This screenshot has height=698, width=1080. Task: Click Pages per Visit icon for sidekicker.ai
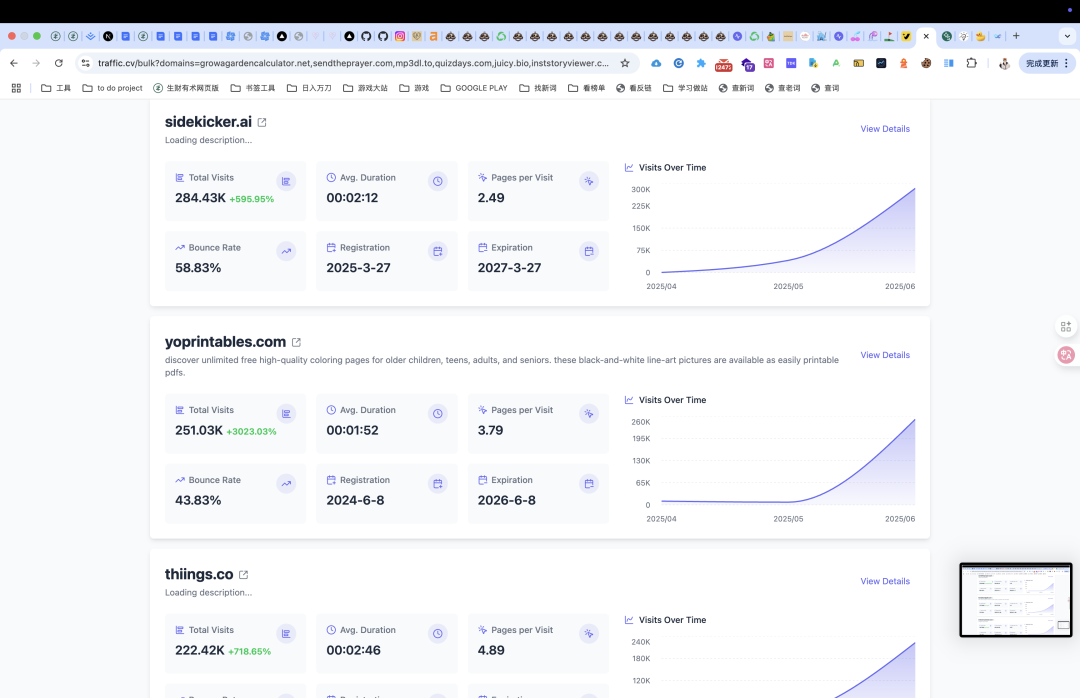pos(589,181)
